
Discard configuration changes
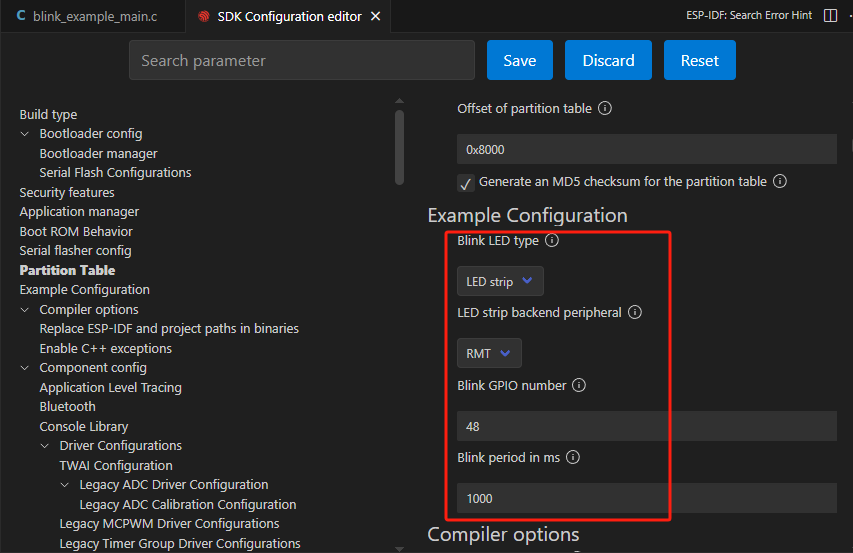(608, 60)
